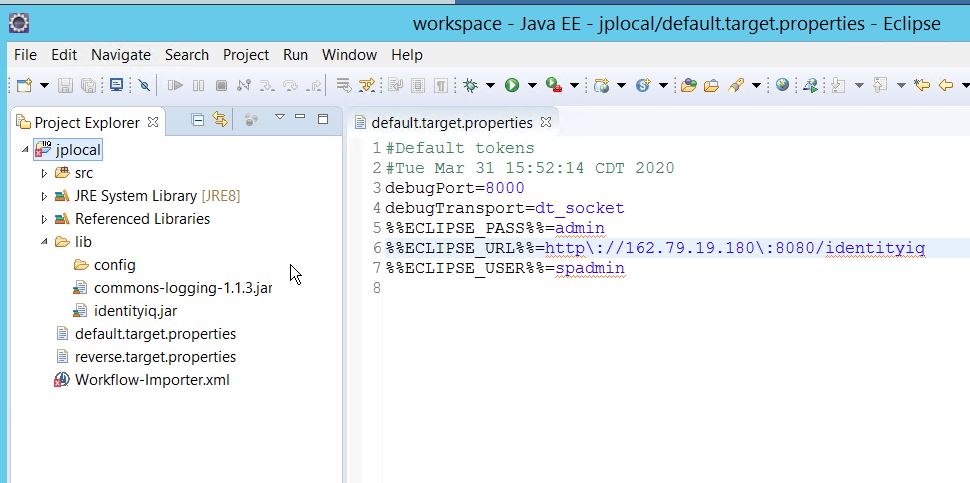This screenshot has height=483, width=970.
Task: Open the Edit menu
Action: point(64,55)
